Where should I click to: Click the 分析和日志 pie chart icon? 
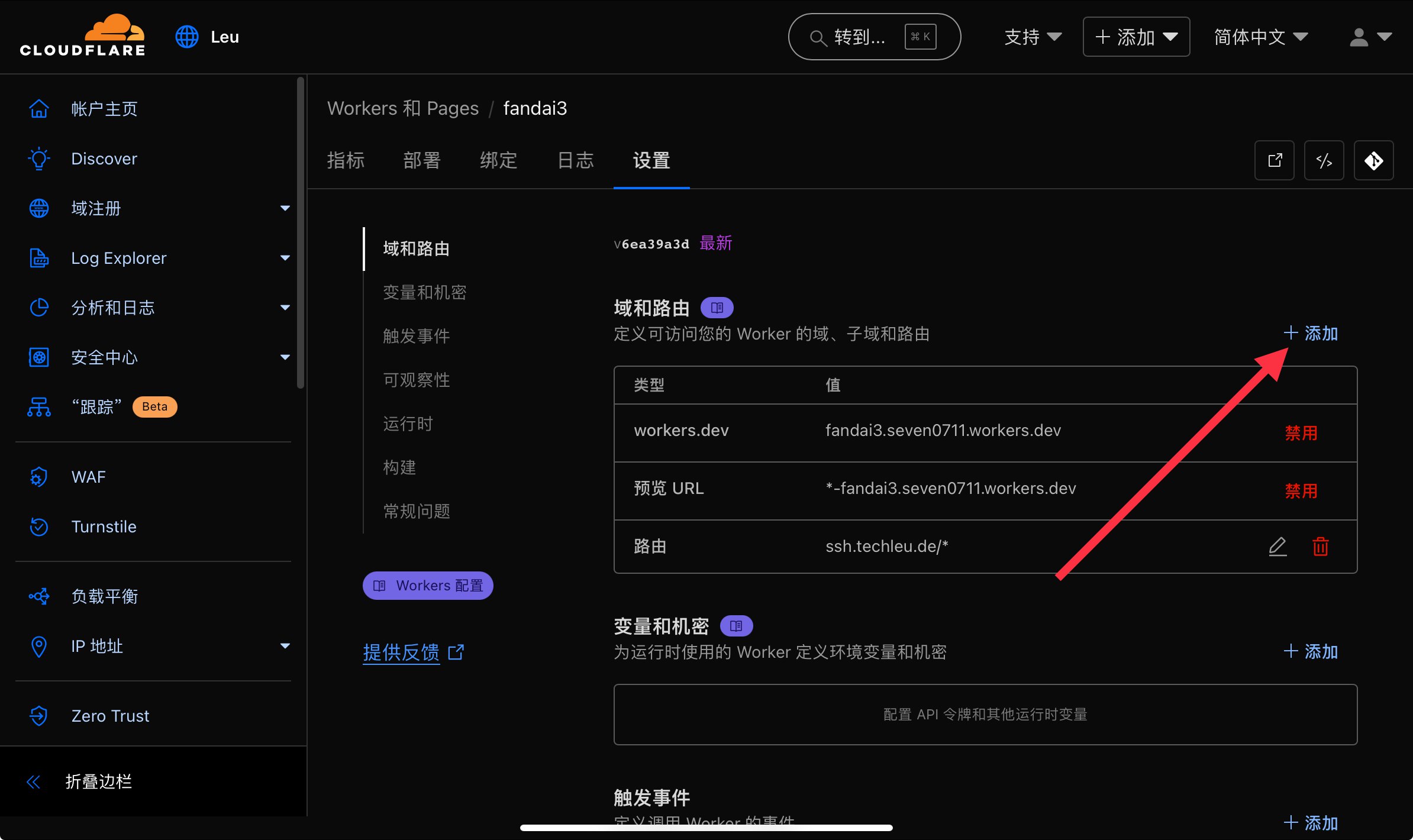(x=39, y=308)
